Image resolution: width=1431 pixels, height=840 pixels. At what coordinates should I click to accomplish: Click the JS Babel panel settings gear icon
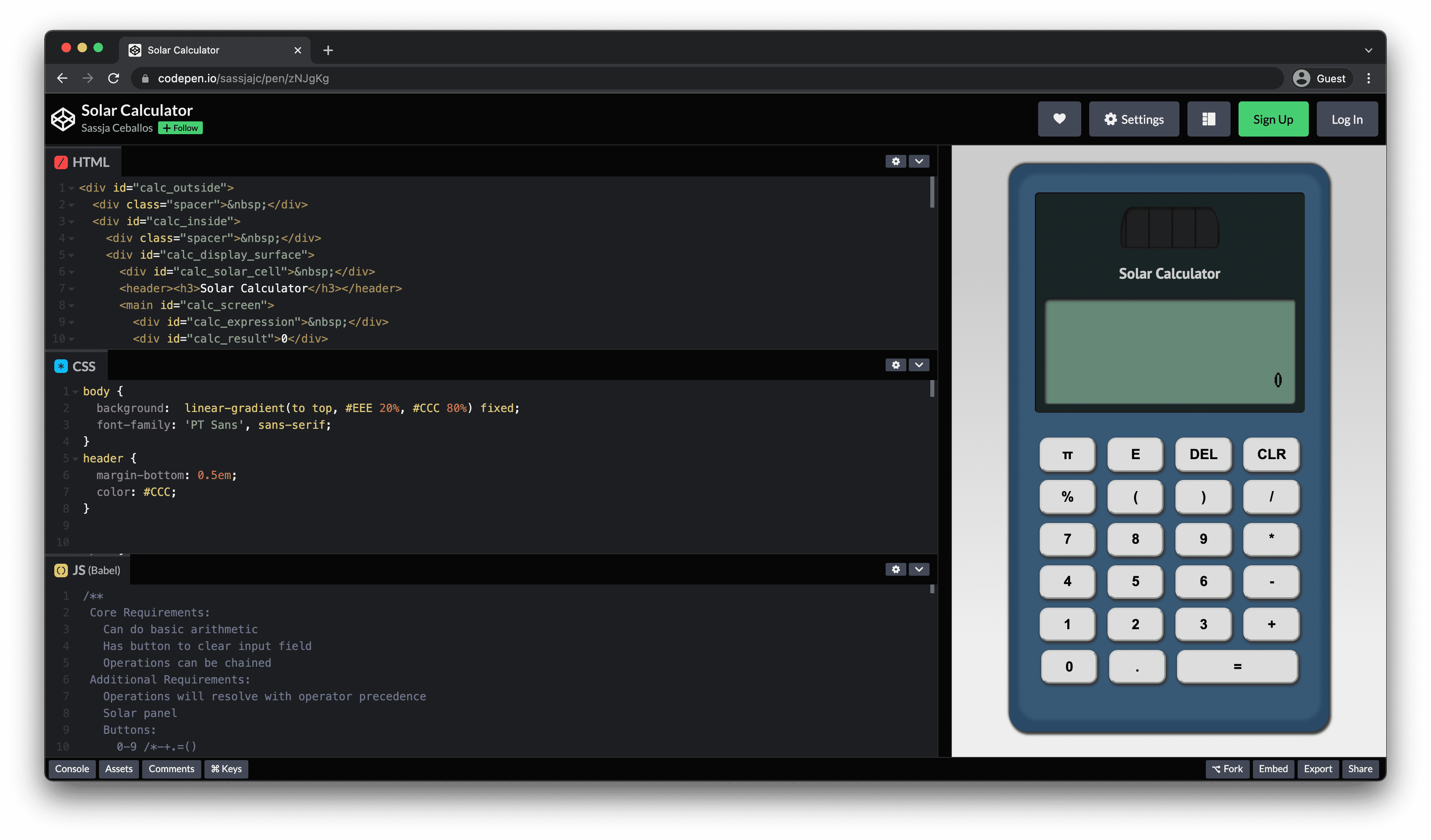[x=894, y=569]
